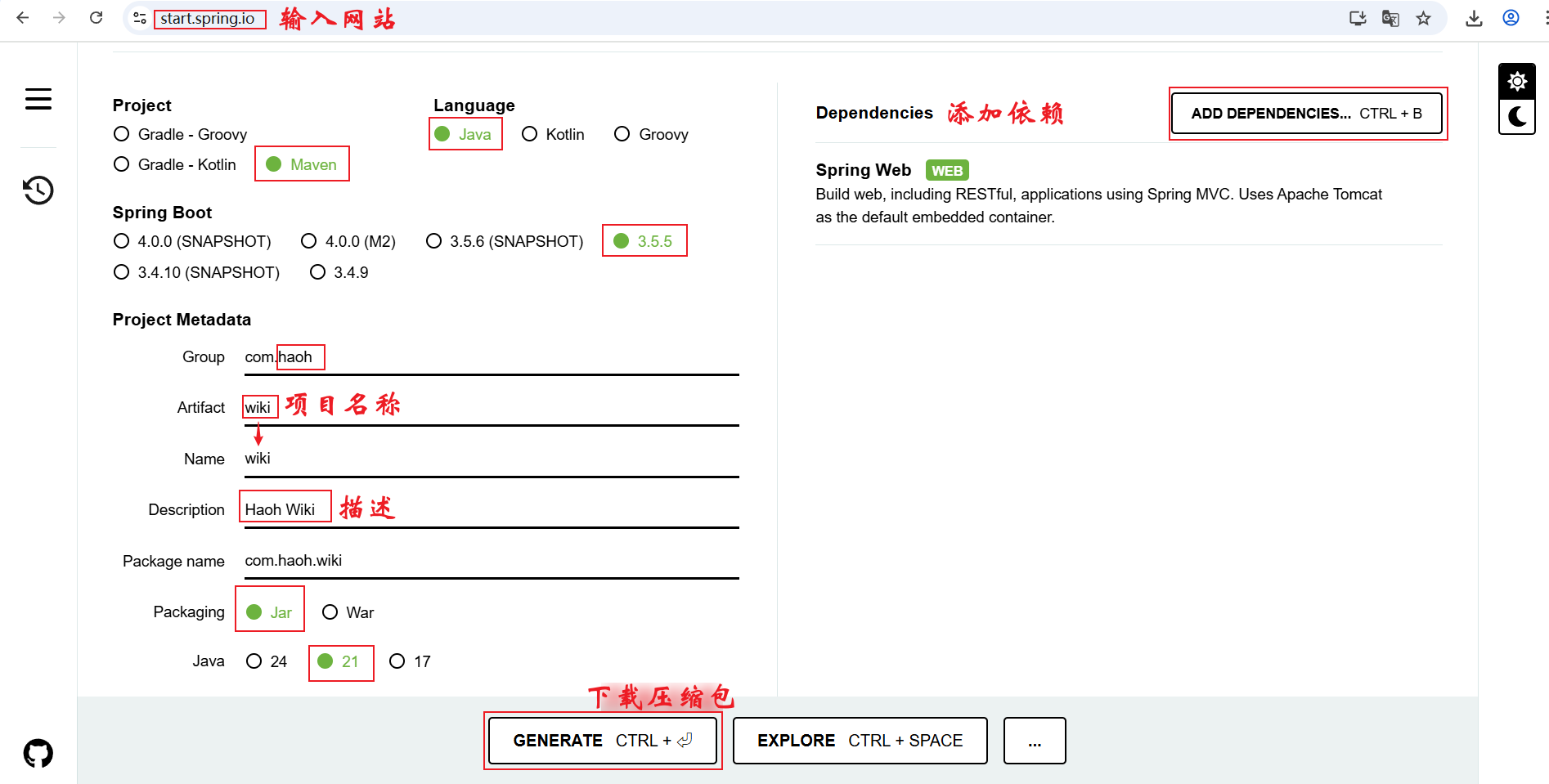The height and width of the screenshot is (784, 1549).
Task: Open the browser downloads list
Action: [1475, 17]
